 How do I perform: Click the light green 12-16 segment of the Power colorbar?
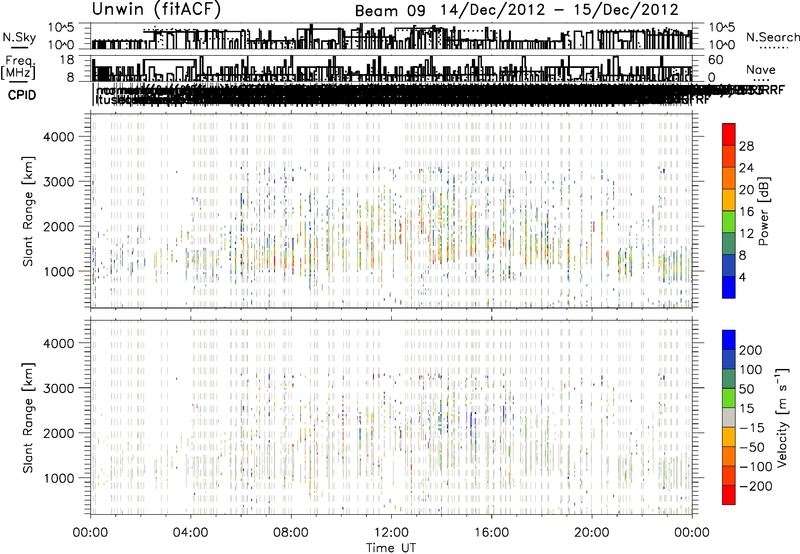tap(729, 221)
